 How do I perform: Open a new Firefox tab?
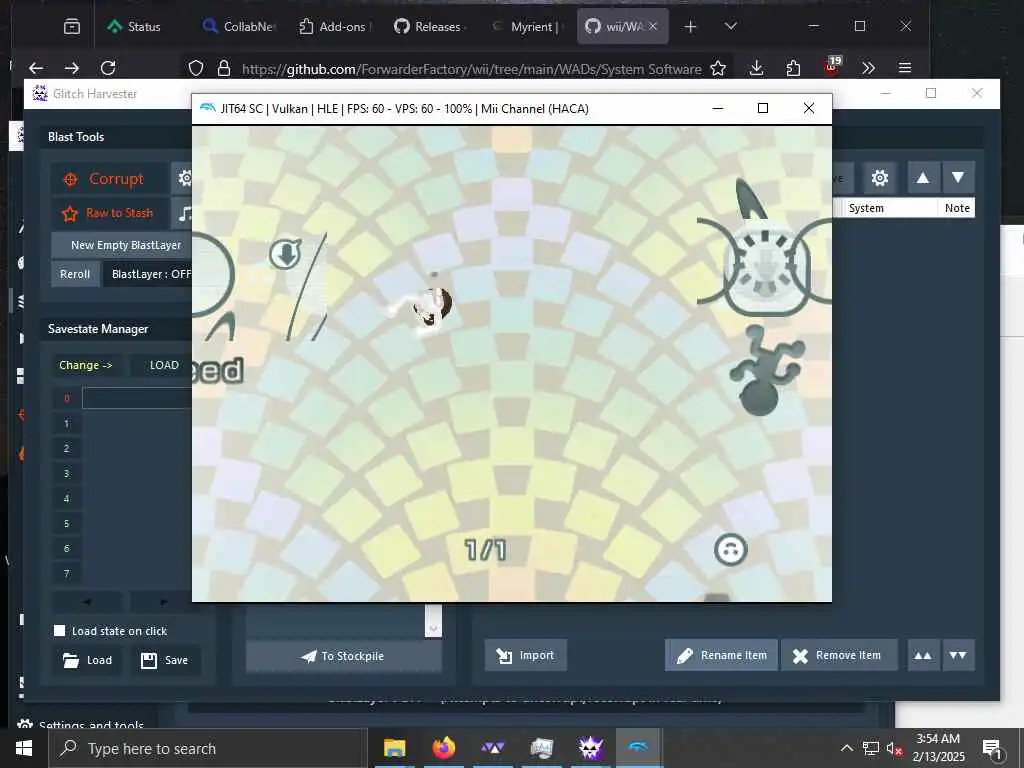pos(690,26)
